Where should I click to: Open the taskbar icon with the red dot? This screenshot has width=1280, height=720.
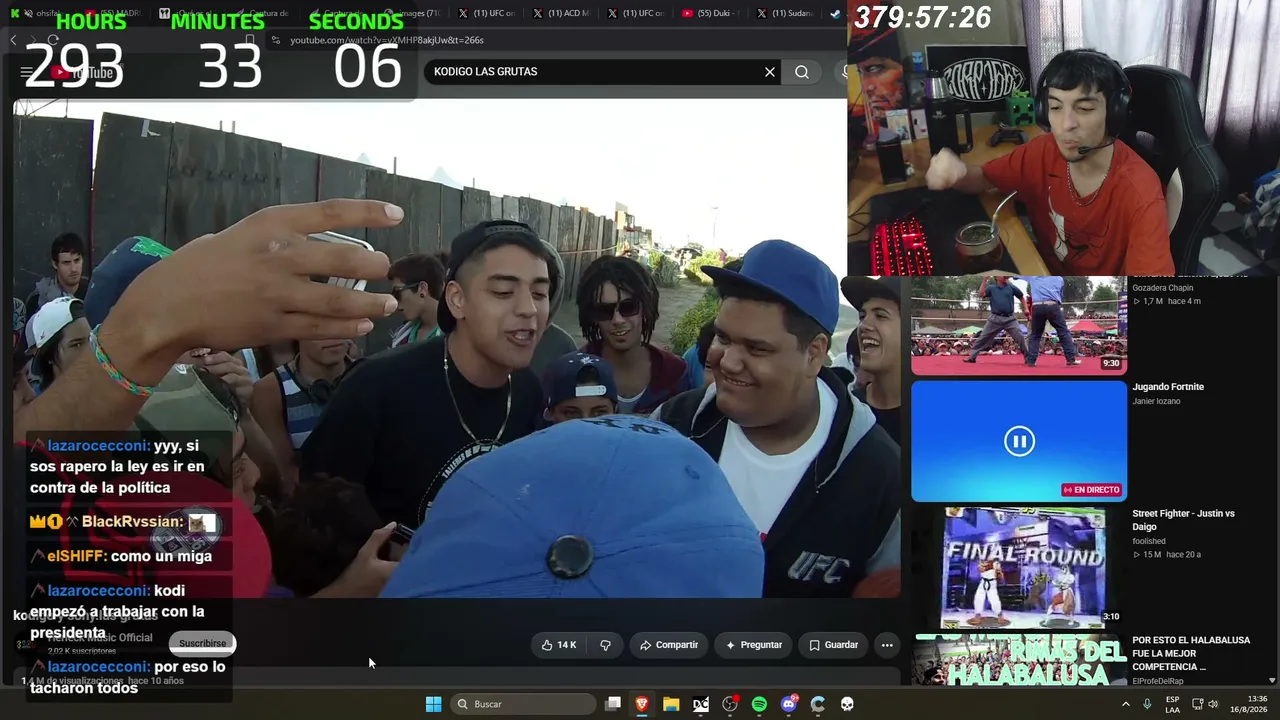(x=730, y=704)
